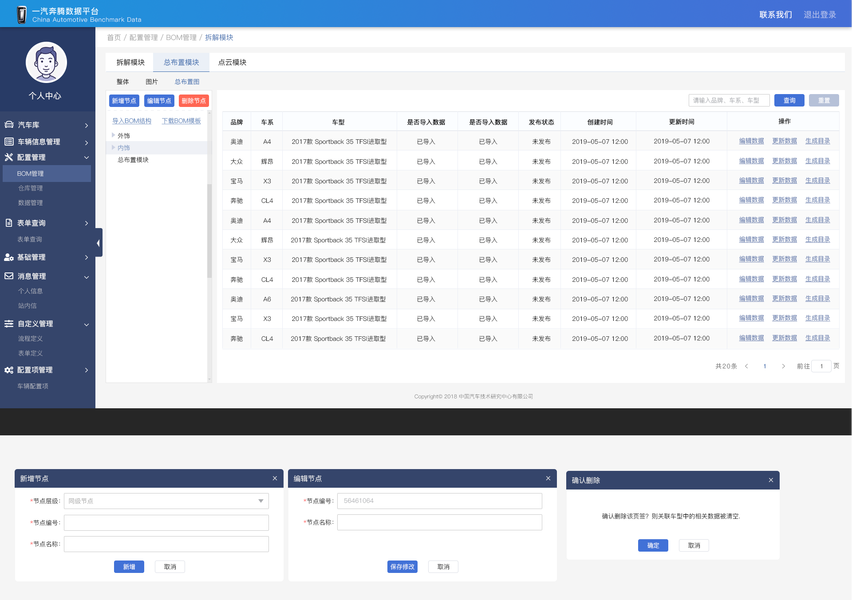Collapse the 自定义管理 menu chevron
The width and height of the screenshot is (852, 600).
(86, 324)
